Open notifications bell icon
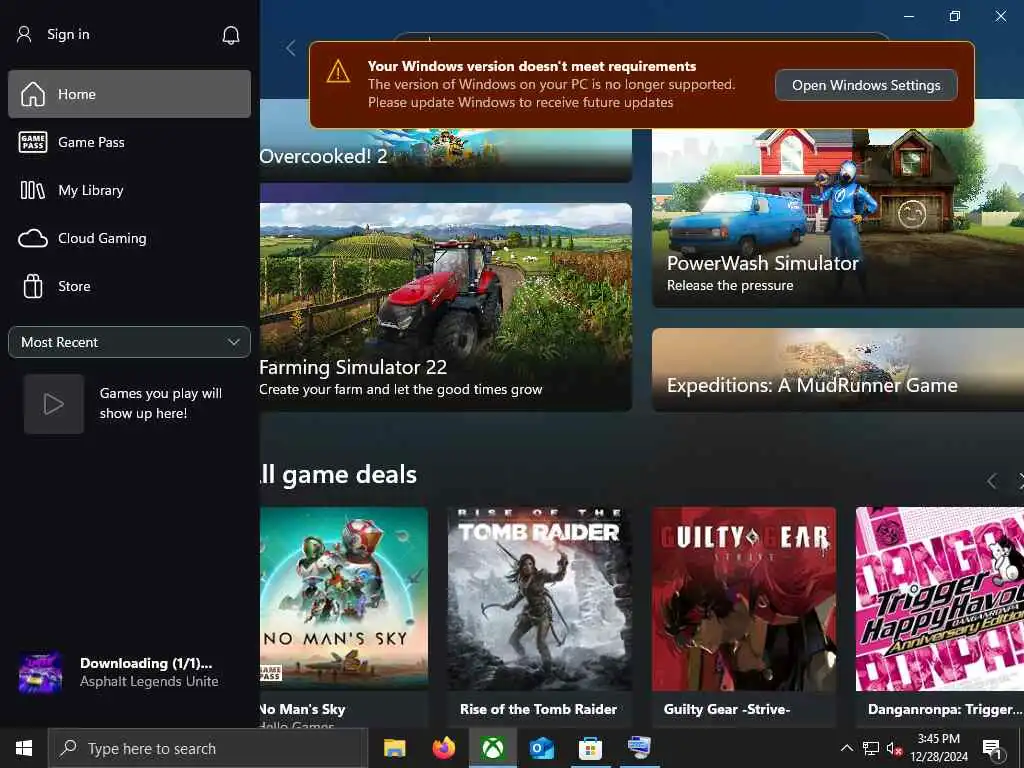Viewport: 1024px width, 768px height. click(x=231, y=35)
